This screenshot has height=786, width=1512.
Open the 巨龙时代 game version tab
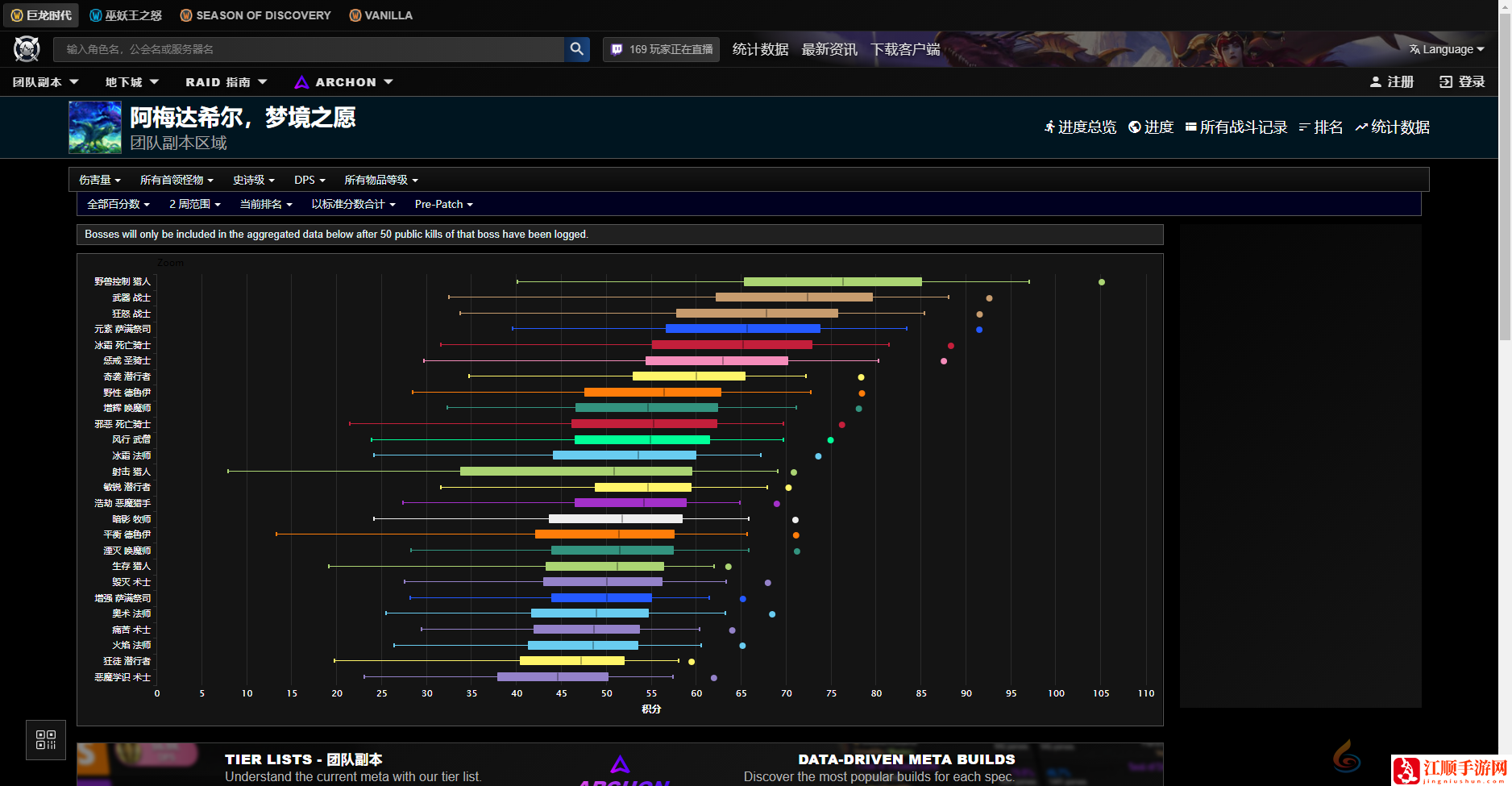tap(41, 15)
